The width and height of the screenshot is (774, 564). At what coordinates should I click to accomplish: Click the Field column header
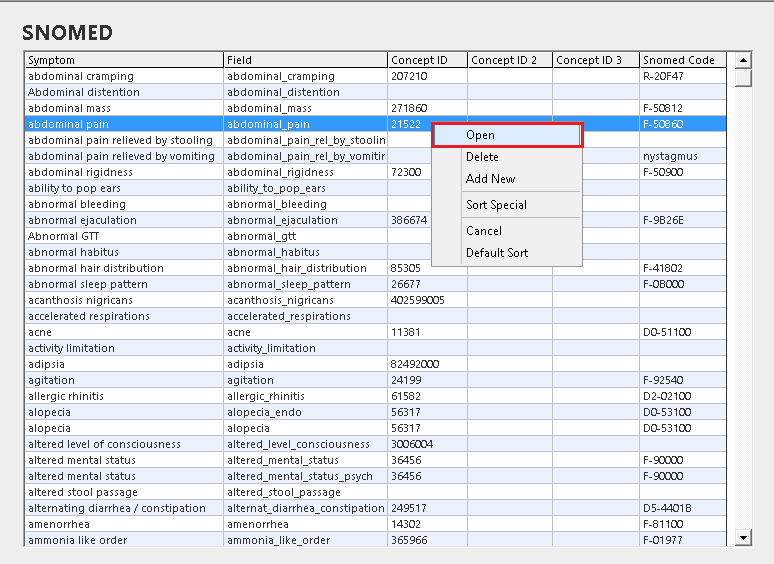pyautogui.click(x=306, y=60)
